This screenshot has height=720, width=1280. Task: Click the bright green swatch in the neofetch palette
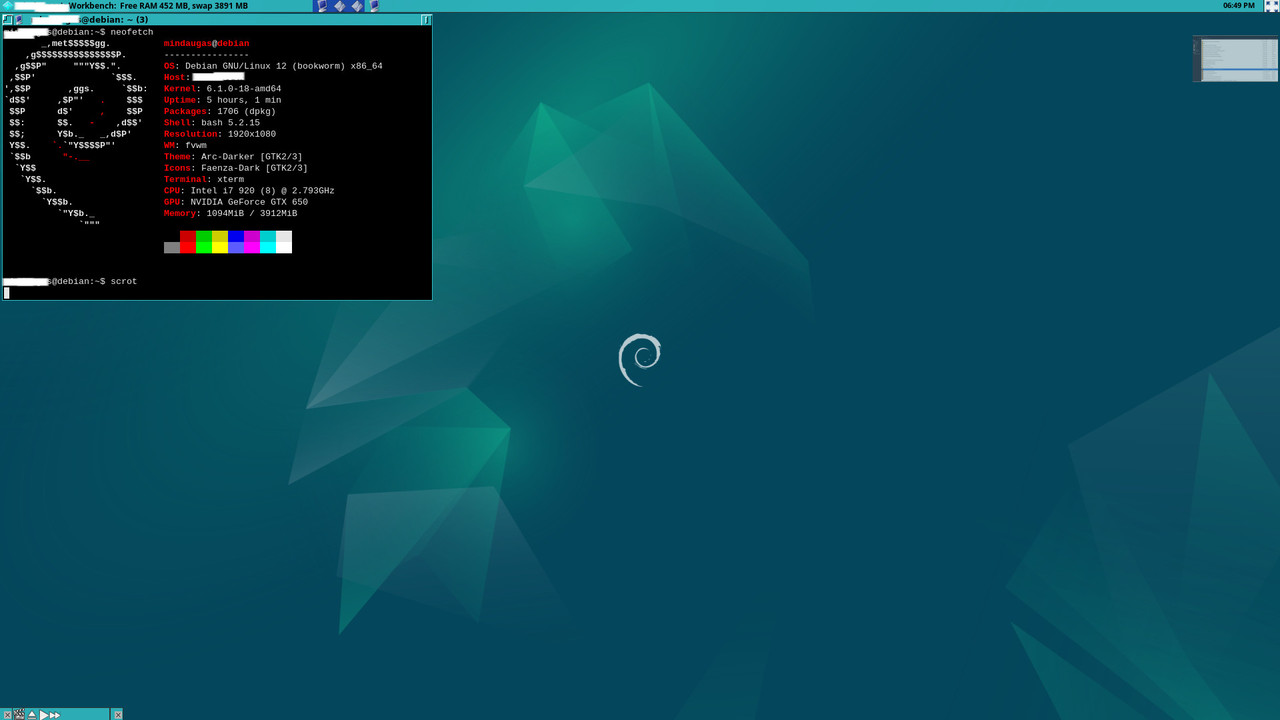pyautogui.click(x=204, y=248)
